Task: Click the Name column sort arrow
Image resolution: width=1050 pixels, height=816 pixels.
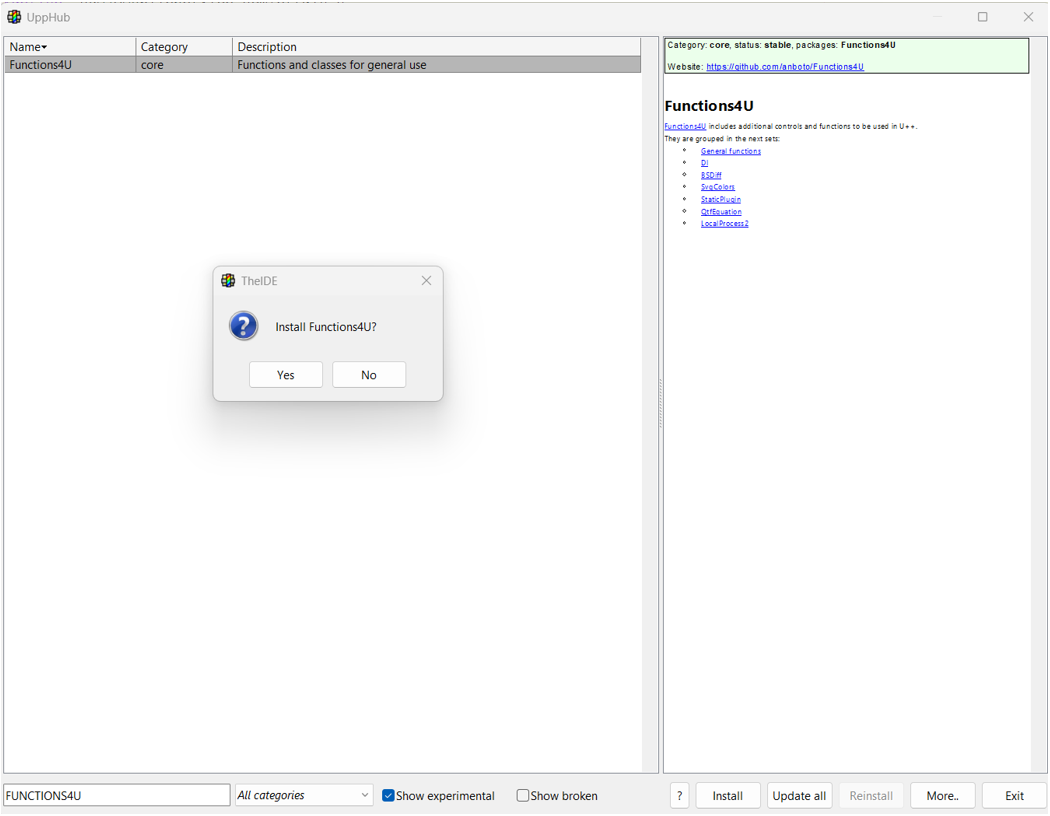Action: [x=45, y=46]
